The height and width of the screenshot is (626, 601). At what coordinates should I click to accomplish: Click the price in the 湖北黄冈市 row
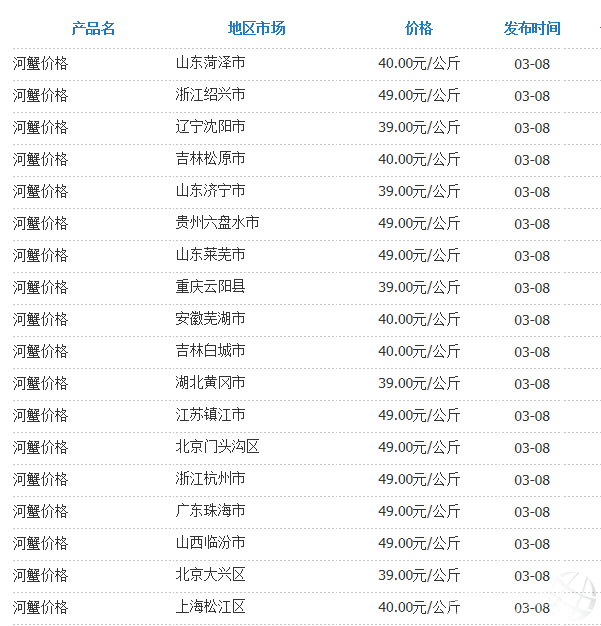tap(419, 384)
